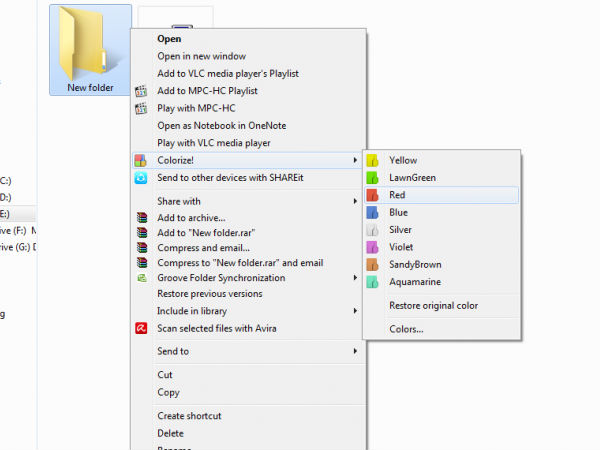Click WinRAR icon beside Add to "New folder.rar"
This screenshot has height=450, width=600.
142,233
